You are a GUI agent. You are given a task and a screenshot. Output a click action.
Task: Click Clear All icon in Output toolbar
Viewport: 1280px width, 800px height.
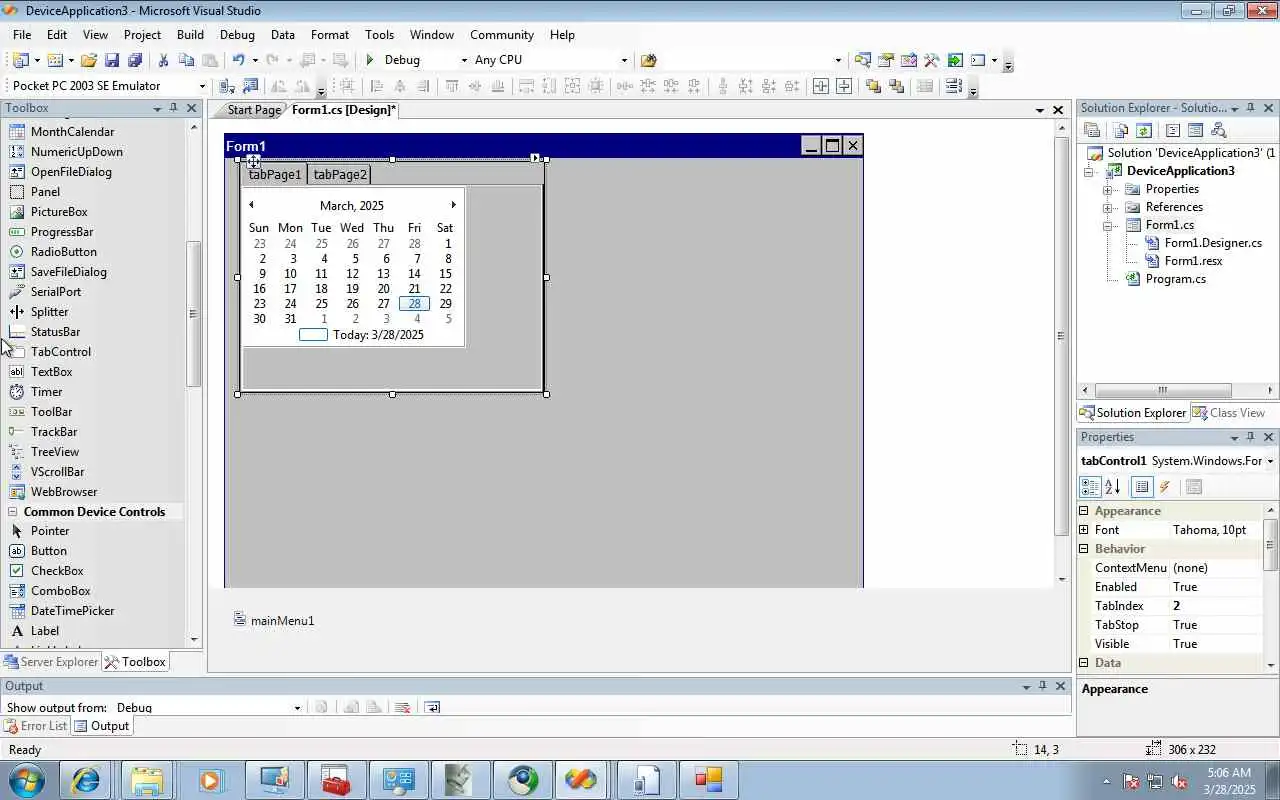(x=402, y=707)
